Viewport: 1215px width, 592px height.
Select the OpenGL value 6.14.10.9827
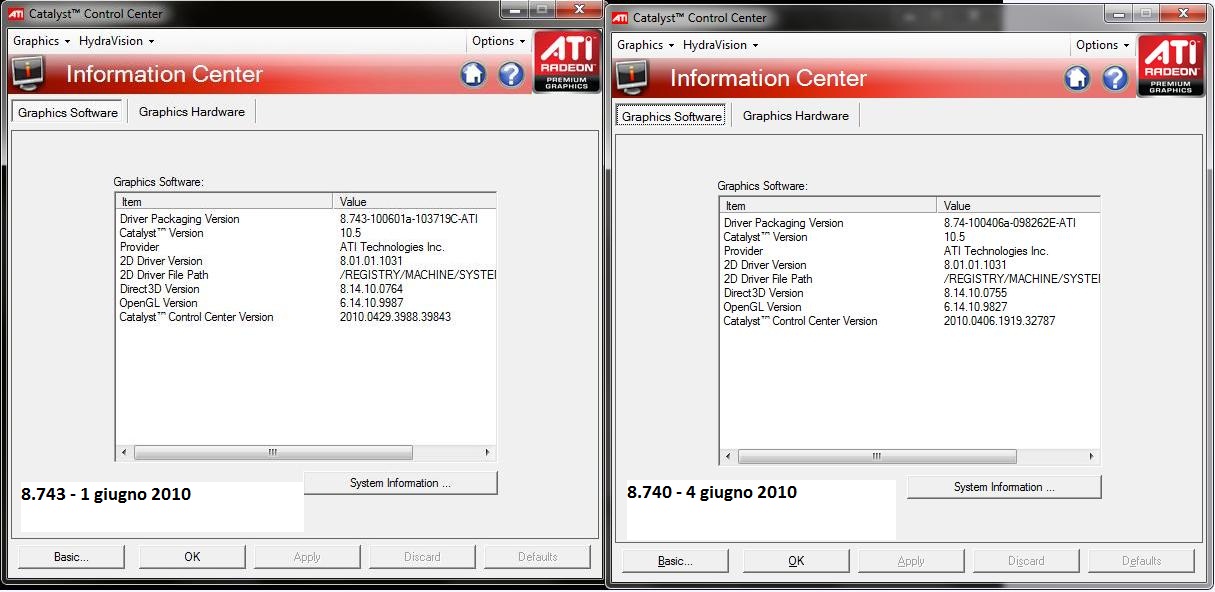point(975,307)
